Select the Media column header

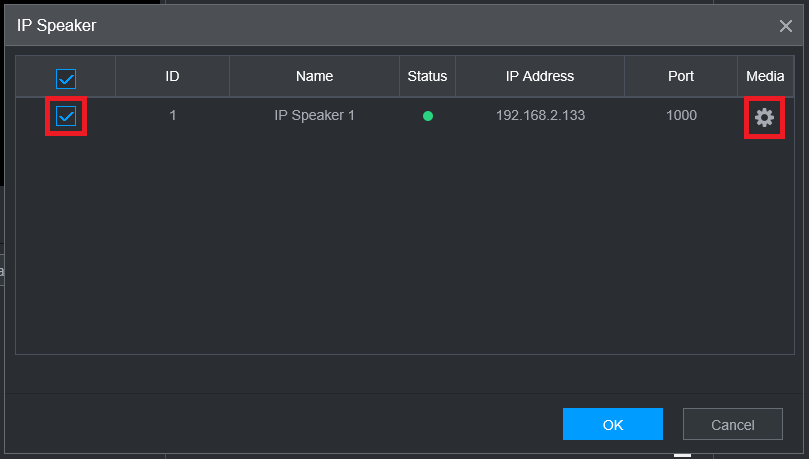tap(765, 76)
